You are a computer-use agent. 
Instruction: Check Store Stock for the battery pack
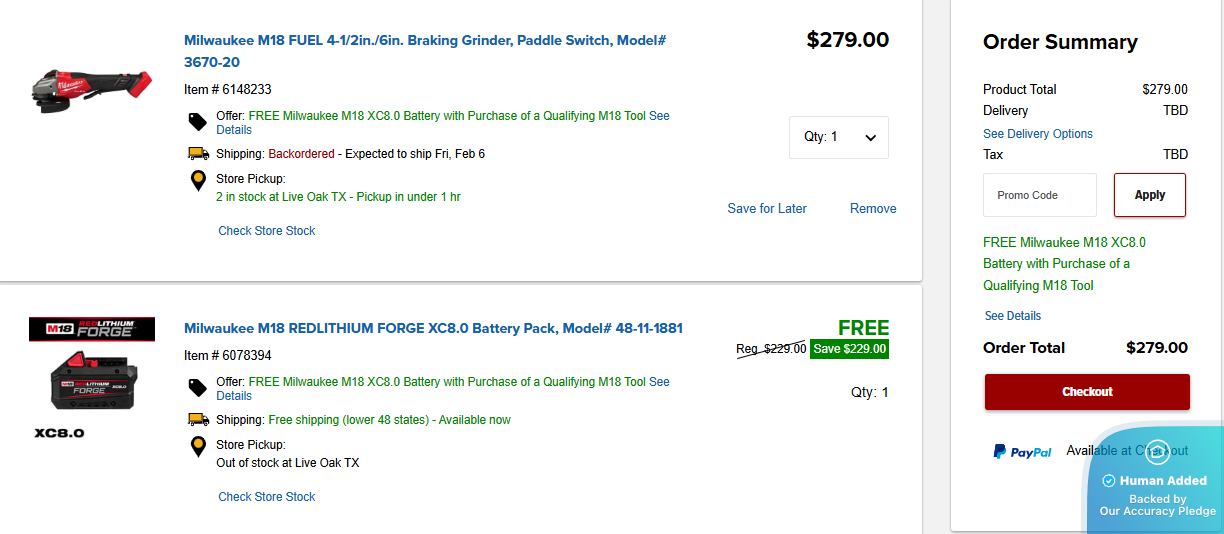(x=267, y=497)
